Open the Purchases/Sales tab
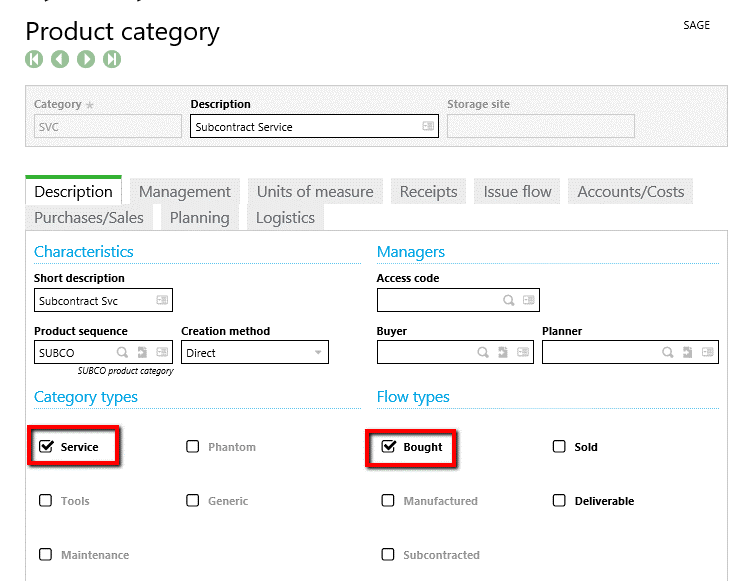Image resolution: width=755 pixels, height=581 pixels. click(89, 218)
